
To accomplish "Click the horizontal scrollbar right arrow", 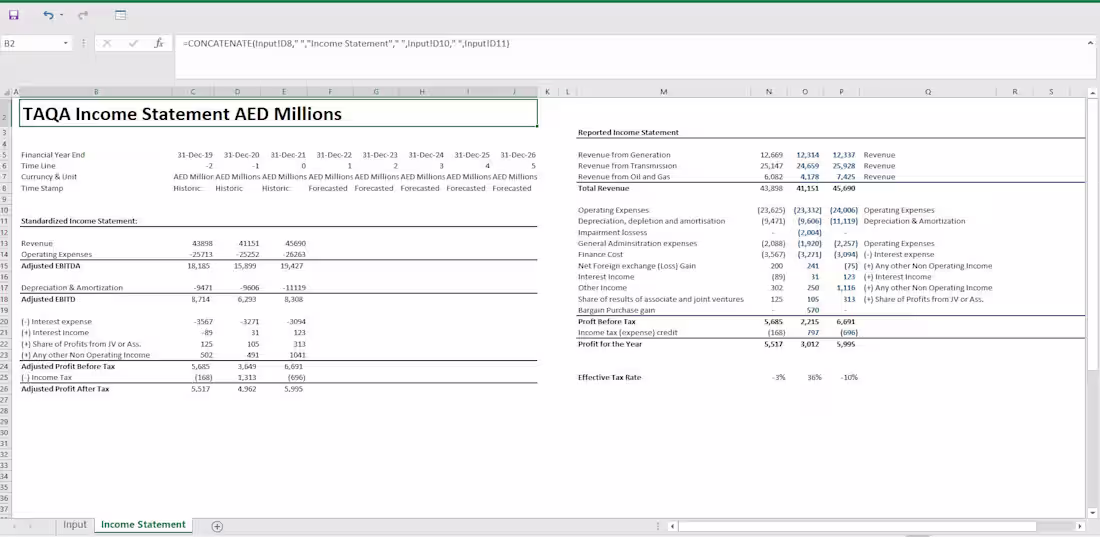I will point(1080,526).
